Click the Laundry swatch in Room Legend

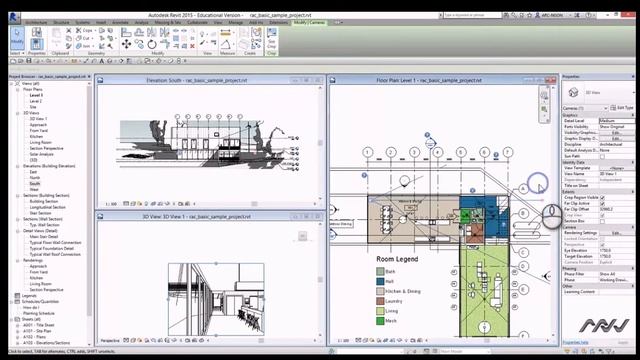380,301
